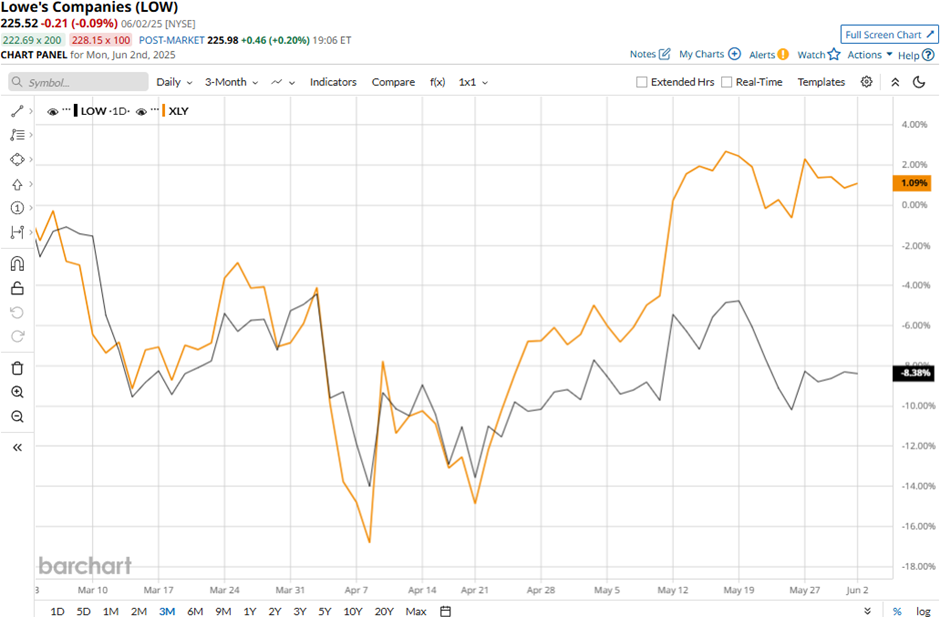Add to Watch star icon
940x617 pixels.
click(834, 55)
